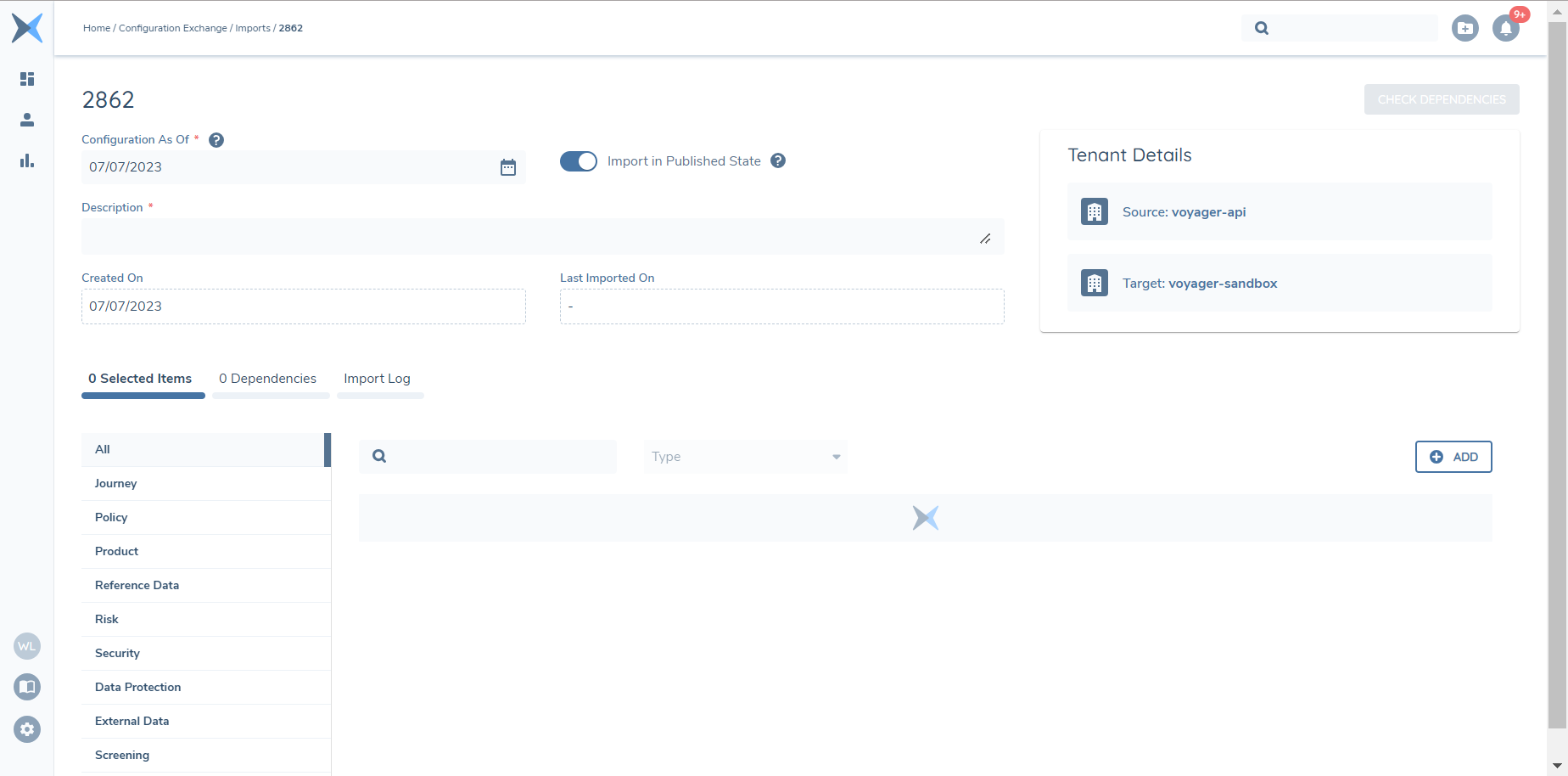Switch to the Dependencies tab
1568x776 pixels.
(267, 379)
